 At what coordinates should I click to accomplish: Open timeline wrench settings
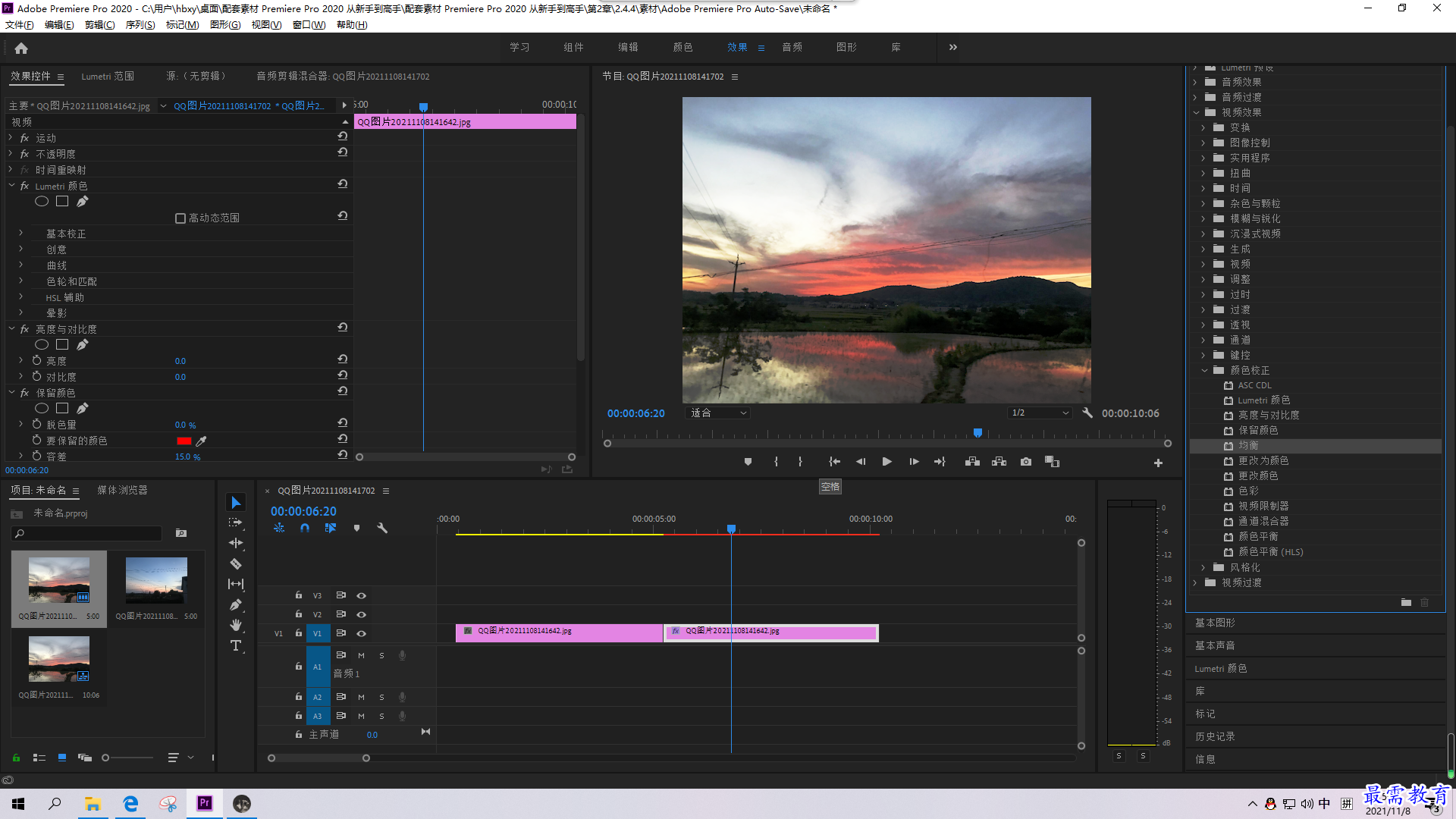coord(382,528)
